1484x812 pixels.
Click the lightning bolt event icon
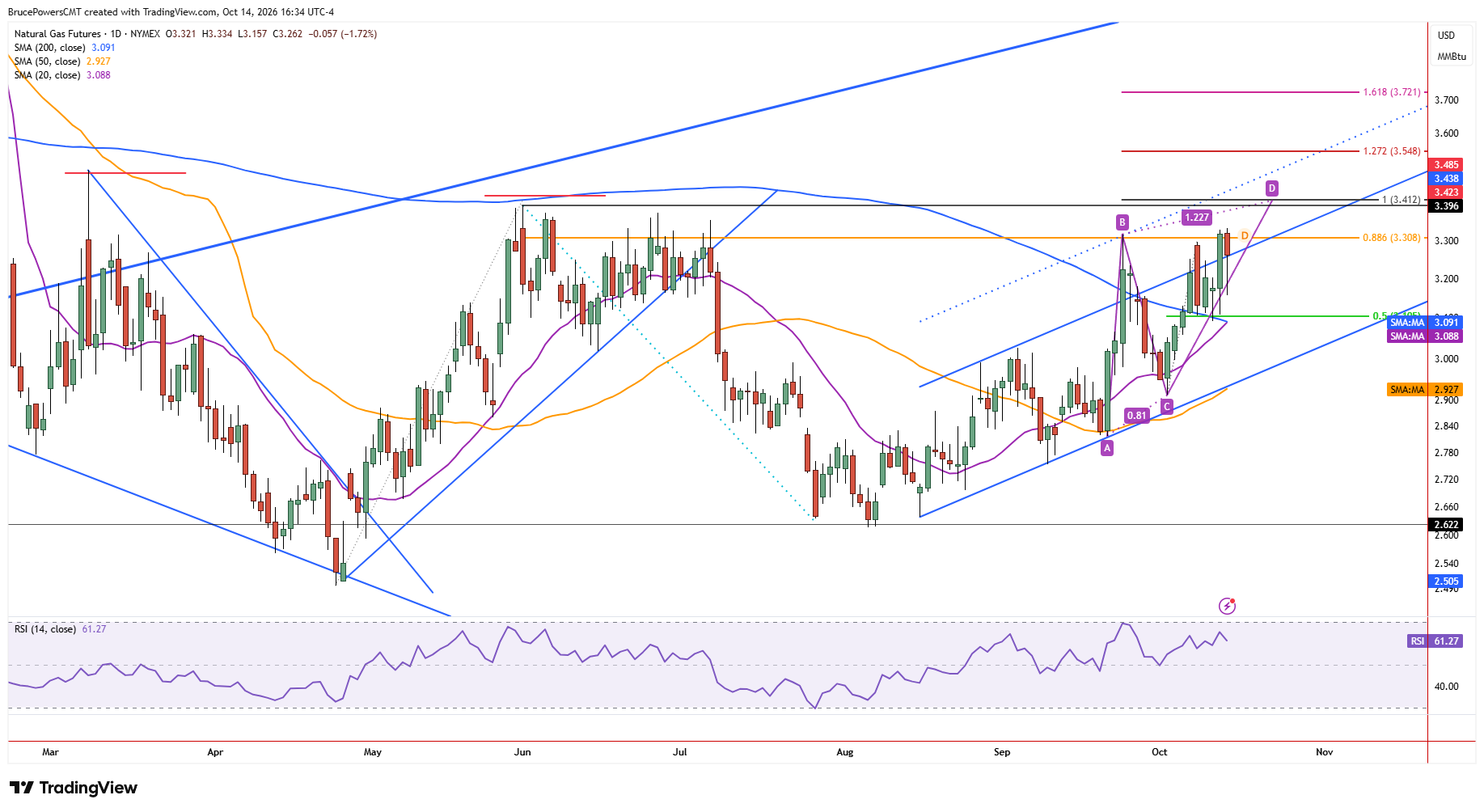(1227, 606)
